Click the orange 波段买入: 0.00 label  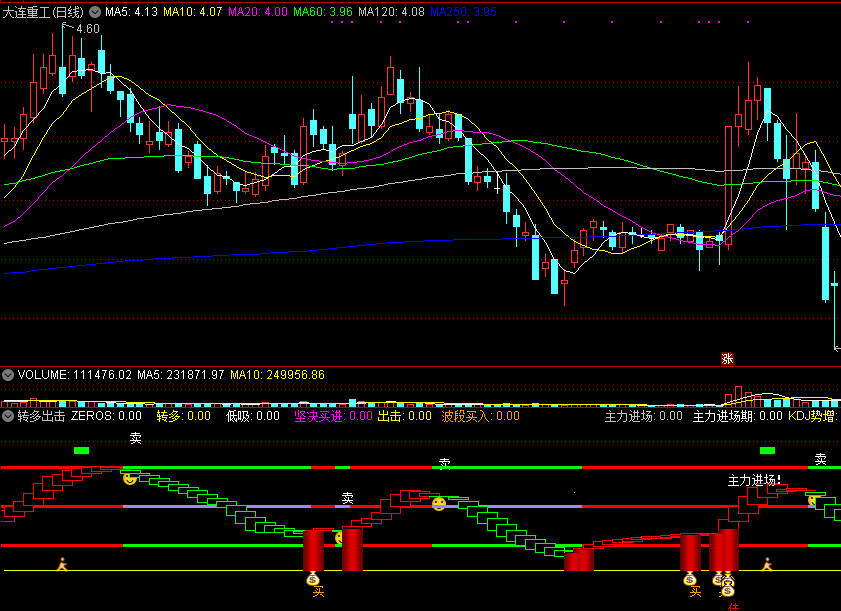click(481, 416)
